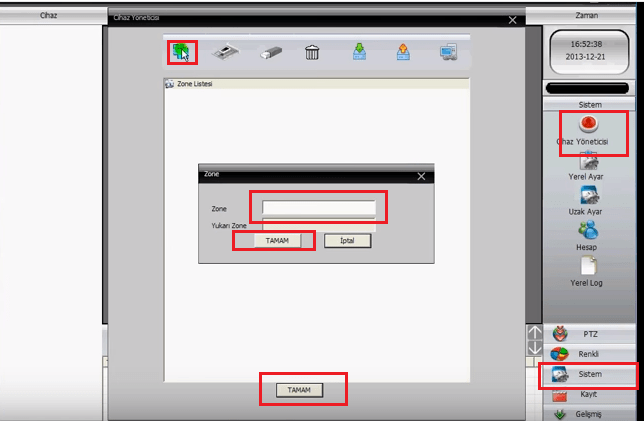Image resolution: width=644 pixels, height=421 pixels.
Task: Click the export upload-arrow icon
Action: 403,53
